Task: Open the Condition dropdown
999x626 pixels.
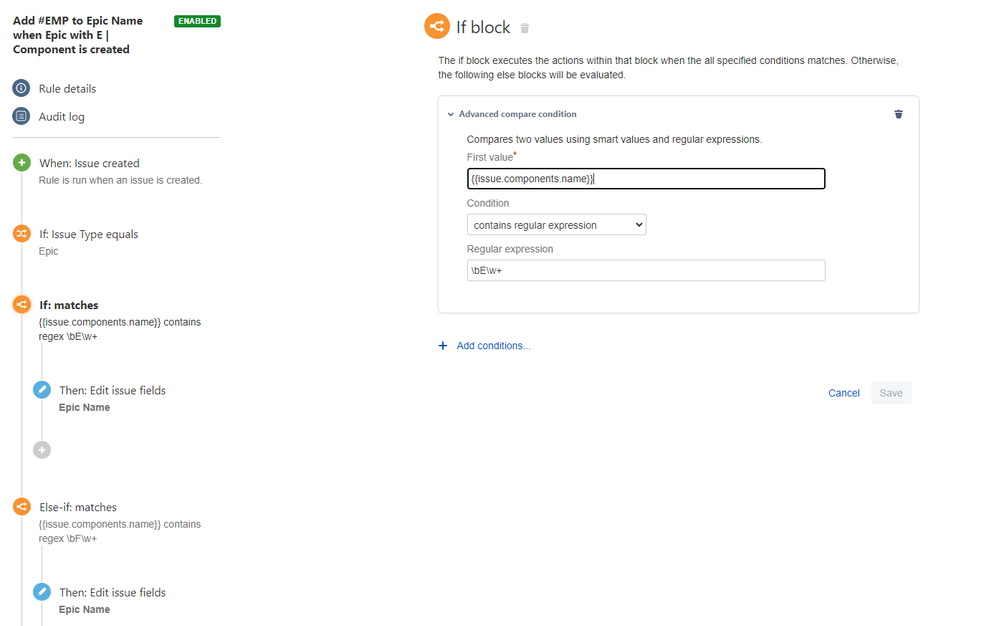Action: point(556,225)
